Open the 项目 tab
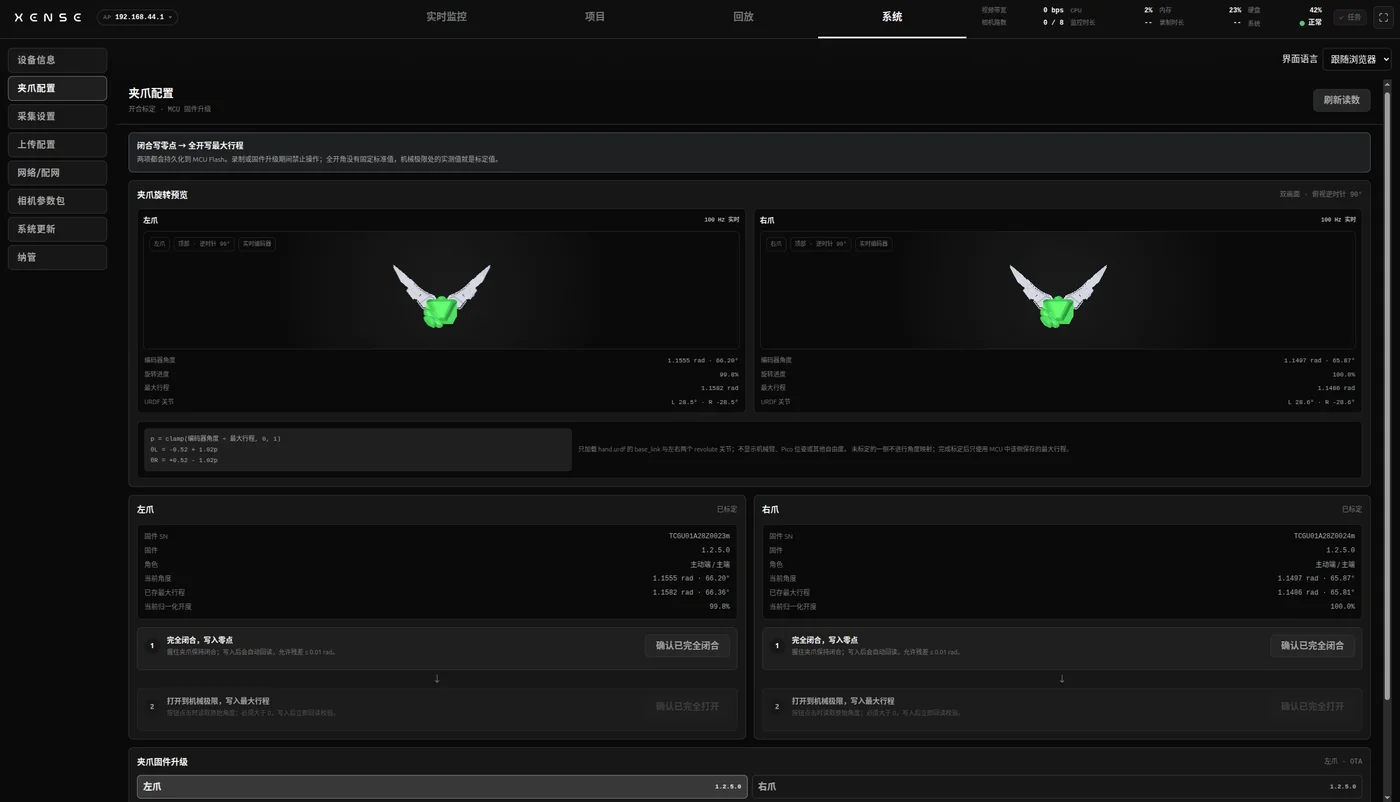Viewport: 1400px width, 802px height. tap(595, 17)
